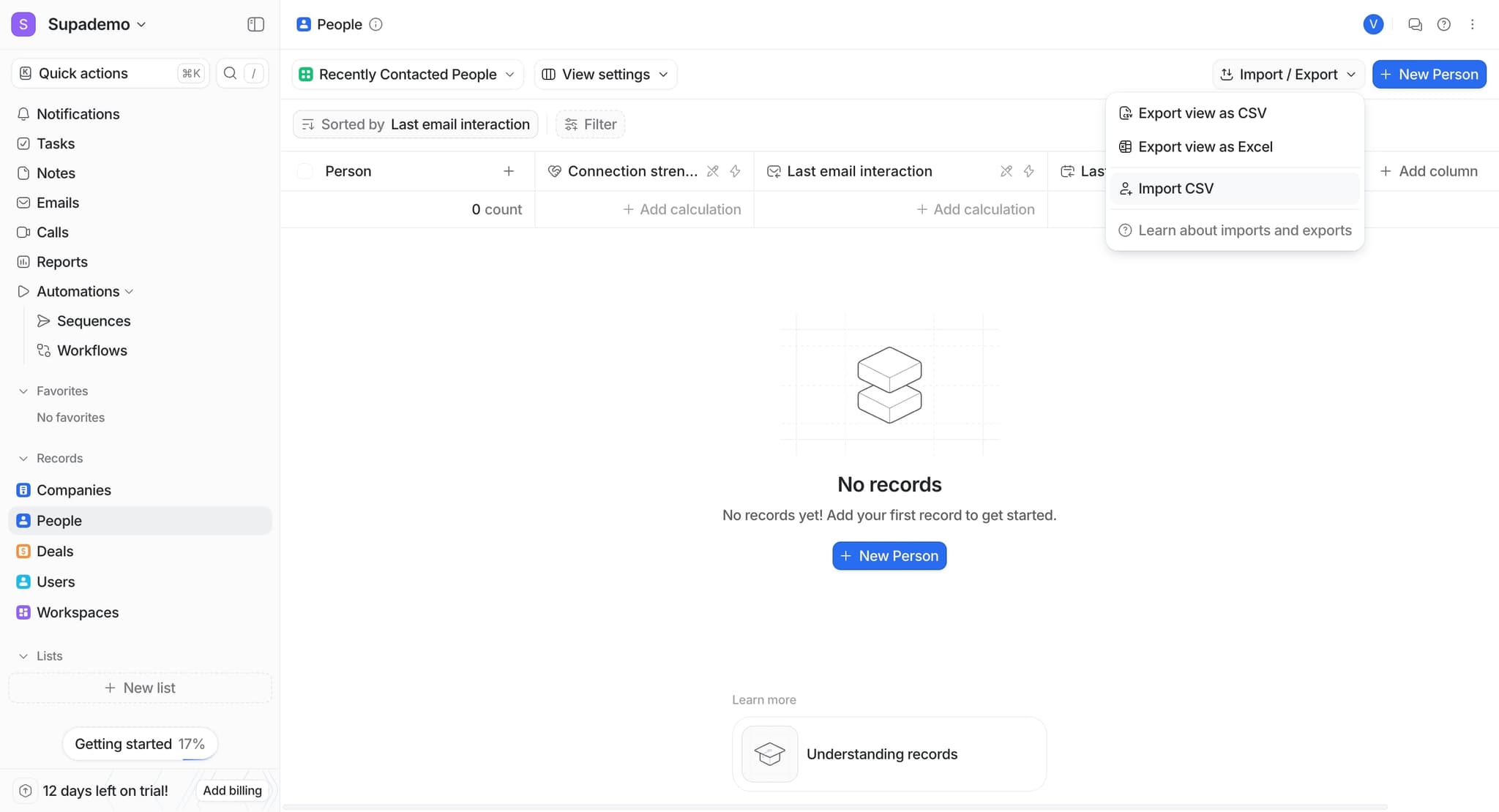Expand the View settings dropdown

605,74
